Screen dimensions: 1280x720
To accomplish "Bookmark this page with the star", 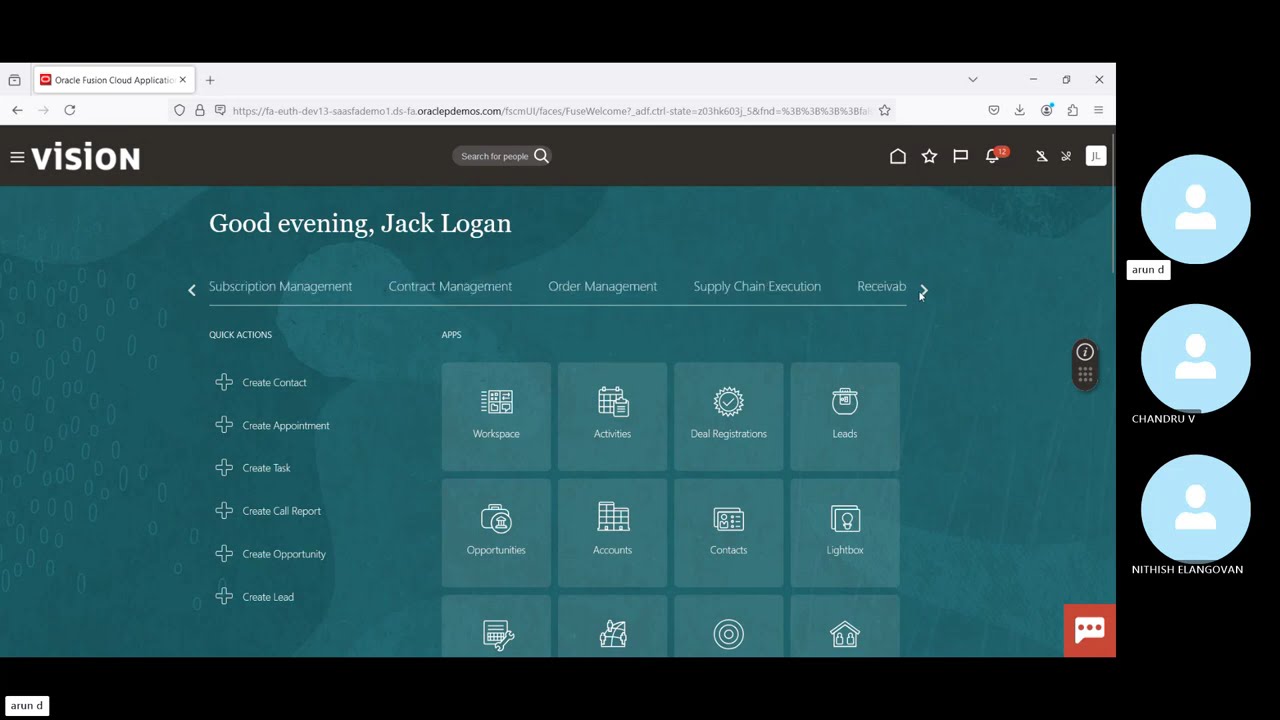I will pos(885,110).
